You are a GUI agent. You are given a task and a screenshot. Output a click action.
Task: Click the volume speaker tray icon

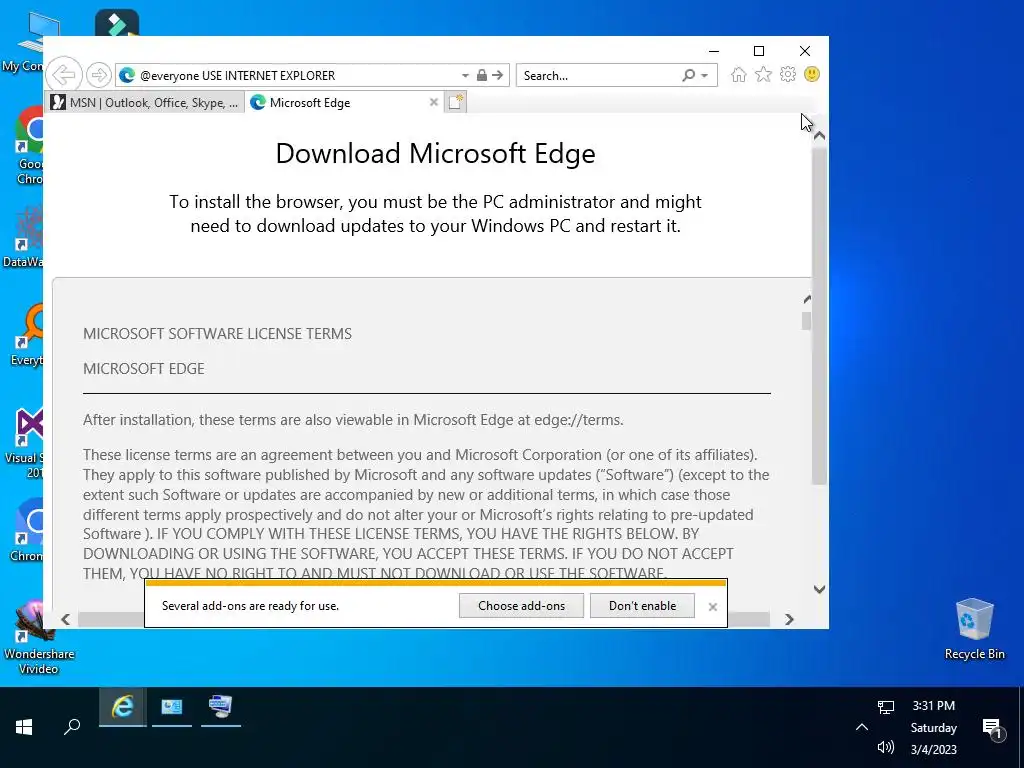pos(886,747)
